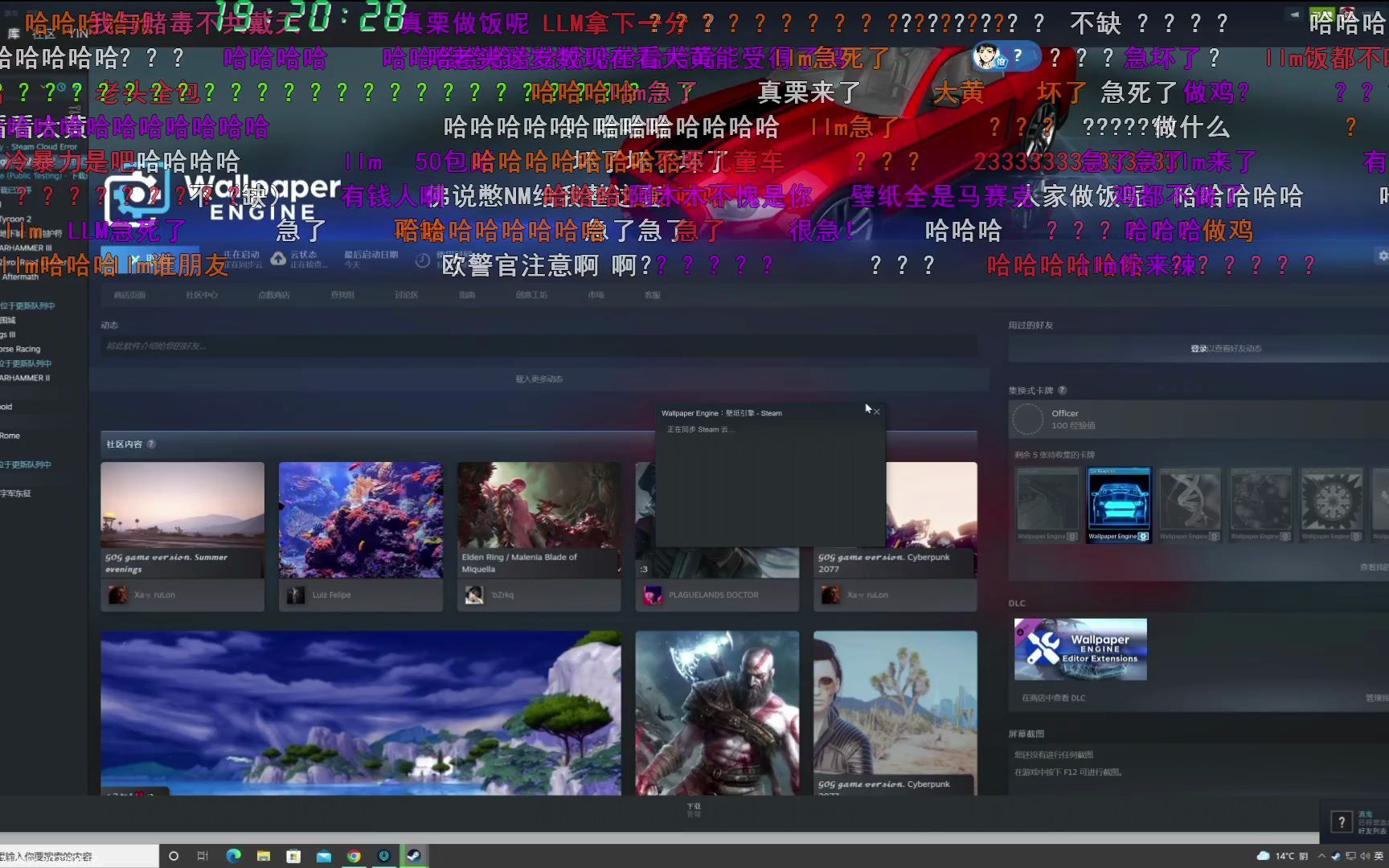This screenshot has width=1389, height=868.
Task: Open the cloud status icon
Action: 278,259
